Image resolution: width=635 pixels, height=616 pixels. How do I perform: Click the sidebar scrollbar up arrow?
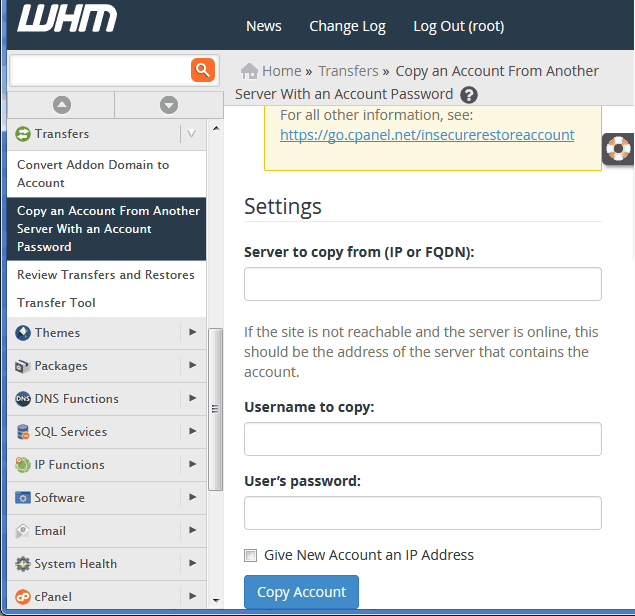point(216,128)
